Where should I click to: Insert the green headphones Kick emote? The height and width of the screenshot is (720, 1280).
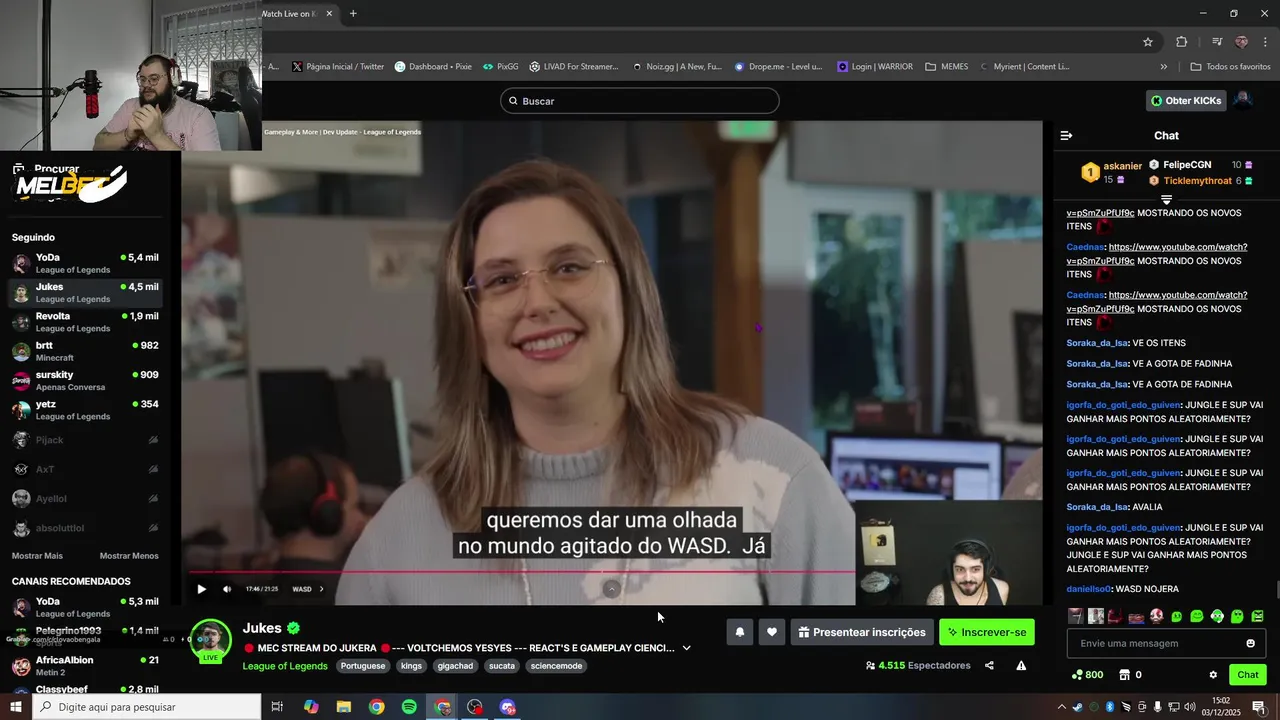pyautogui.click(x=1217, y=616)
